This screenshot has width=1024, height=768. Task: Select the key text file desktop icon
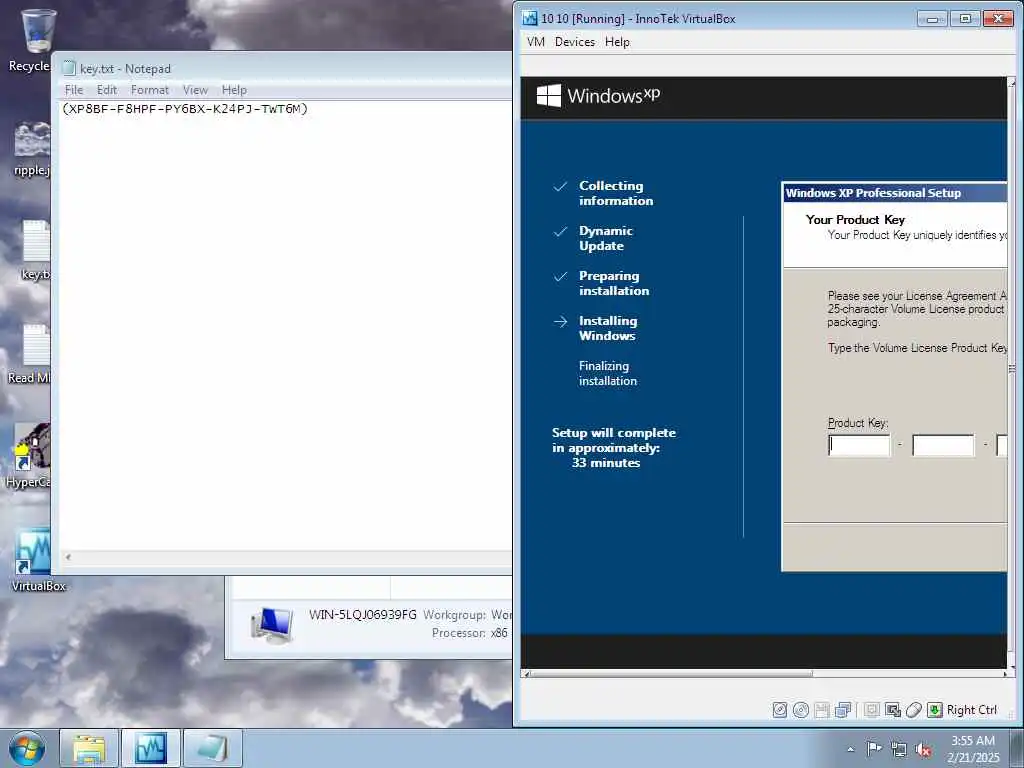(x=35, y=251)
